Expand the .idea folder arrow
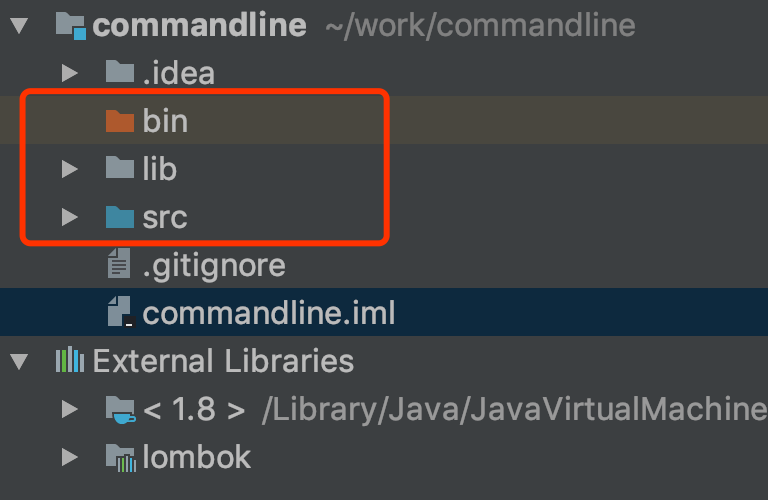This screenshot has width=768, height=500. [69, 72]
